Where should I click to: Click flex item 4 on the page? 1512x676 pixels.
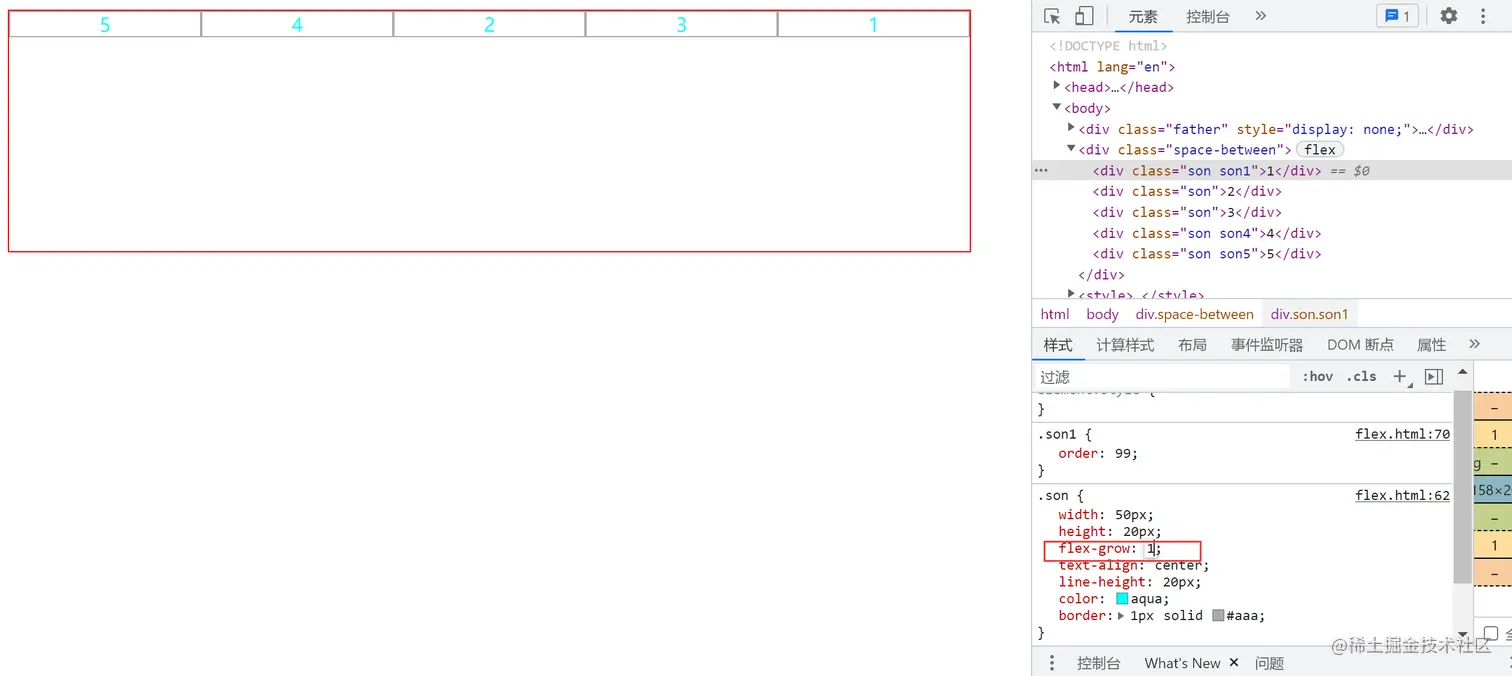click(x=297, y=25)
